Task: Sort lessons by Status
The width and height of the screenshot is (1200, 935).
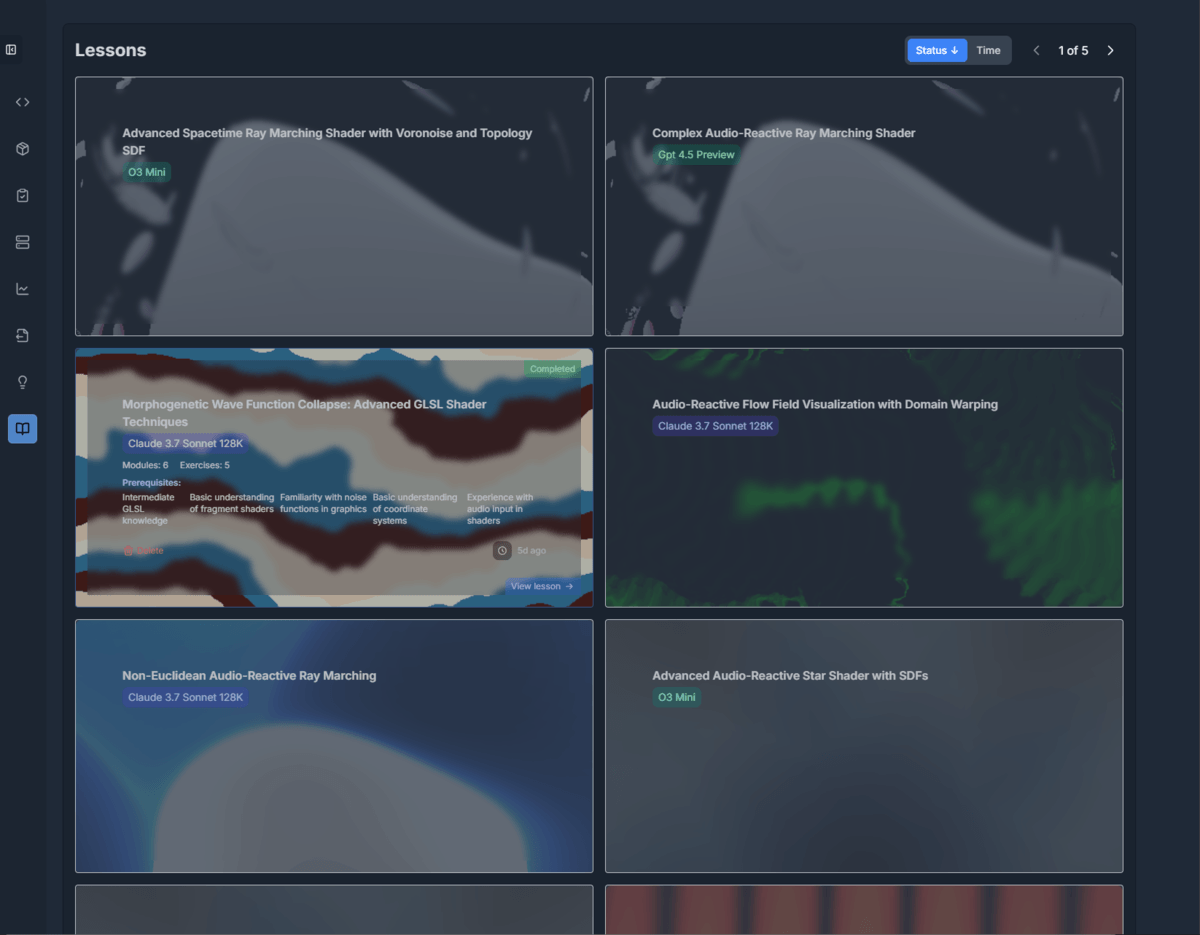Action: click(936, 50)
